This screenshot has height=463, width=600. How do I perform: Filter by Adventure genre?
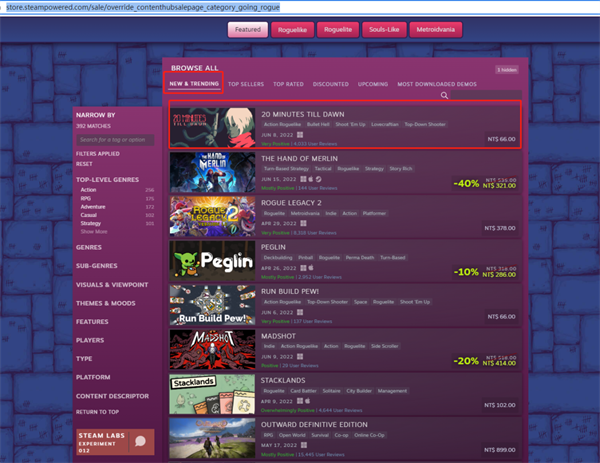93,207
